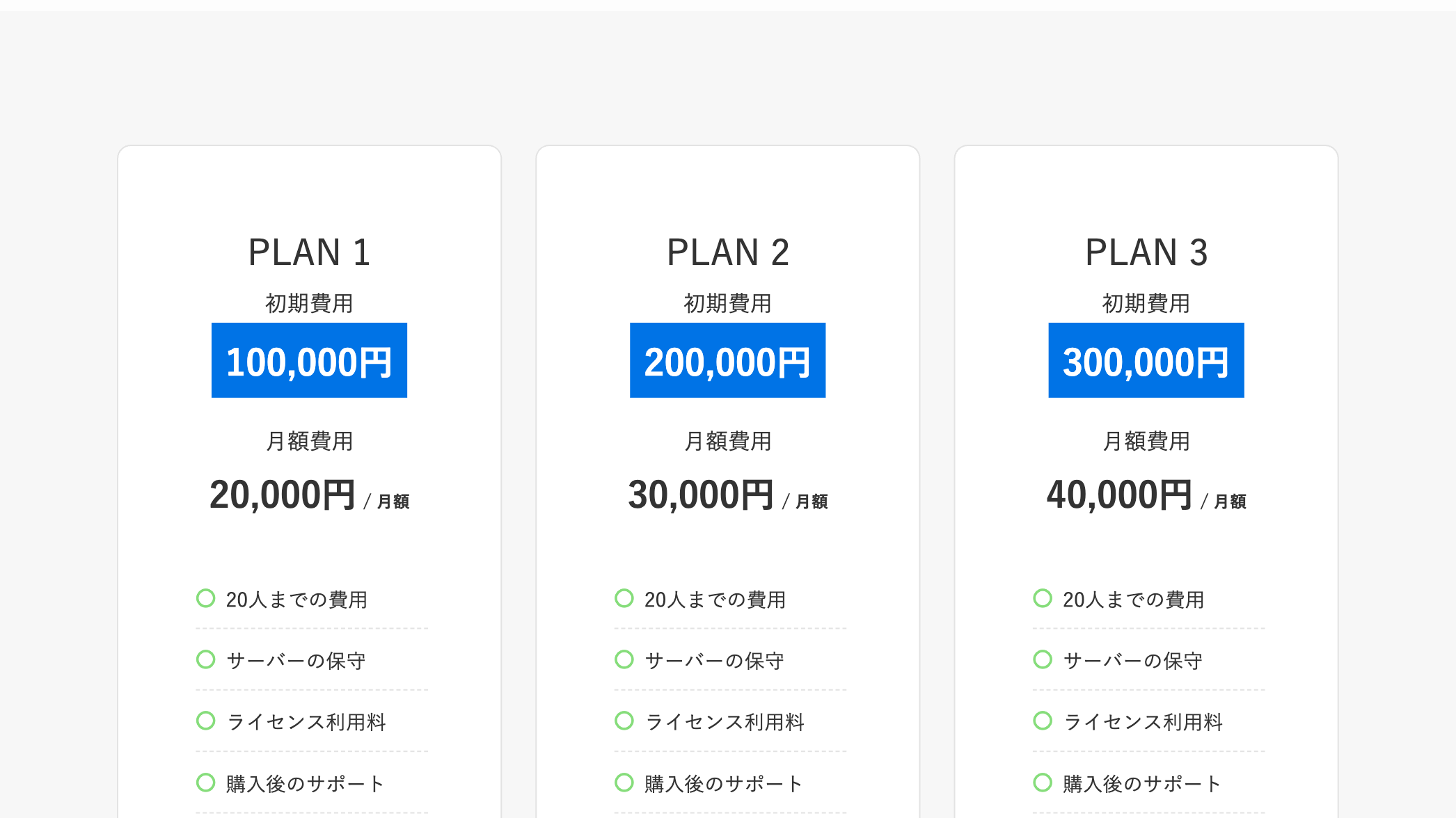Click the 20,000円 monthly price
The width and height of the screenshot is (1456, 818).
(x=283, y=495)
